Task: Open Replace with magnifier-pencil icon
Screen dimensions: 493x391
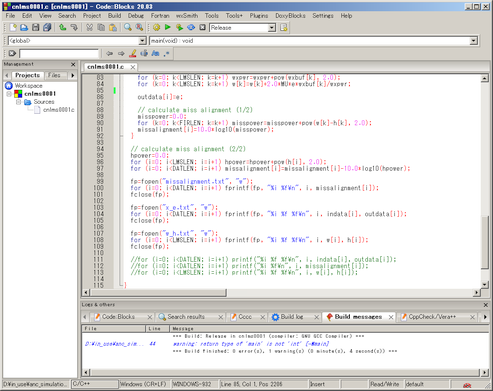Action: [x=139, y=28]
